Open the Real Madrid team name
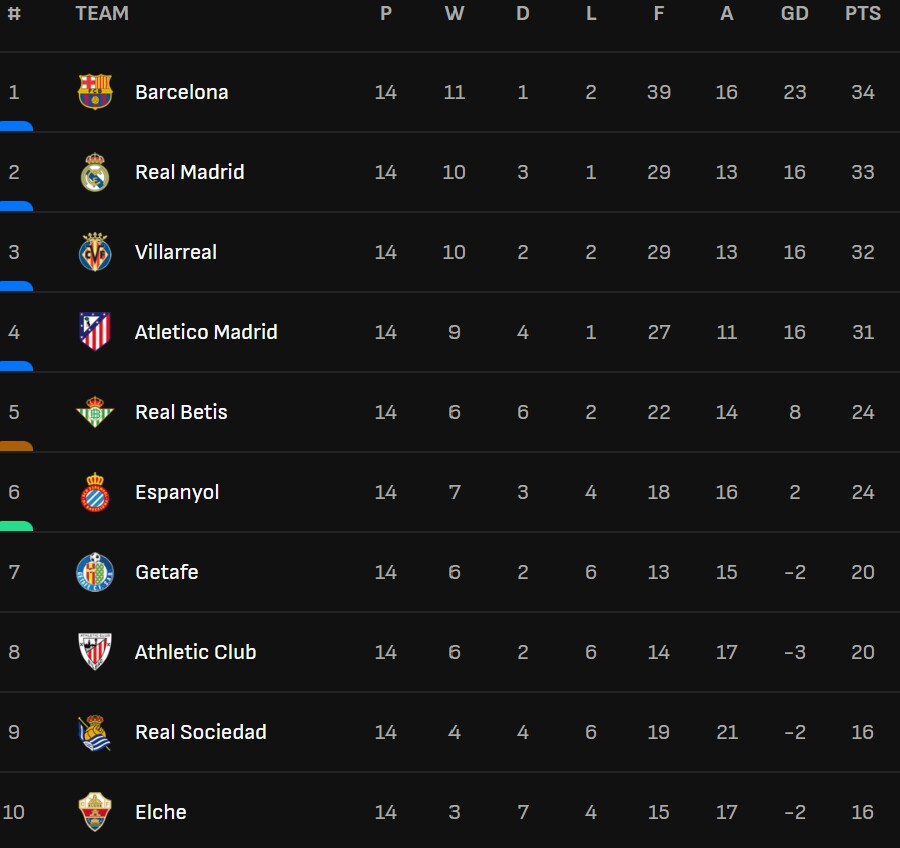The image size is (900, 848). coord(189,172)
